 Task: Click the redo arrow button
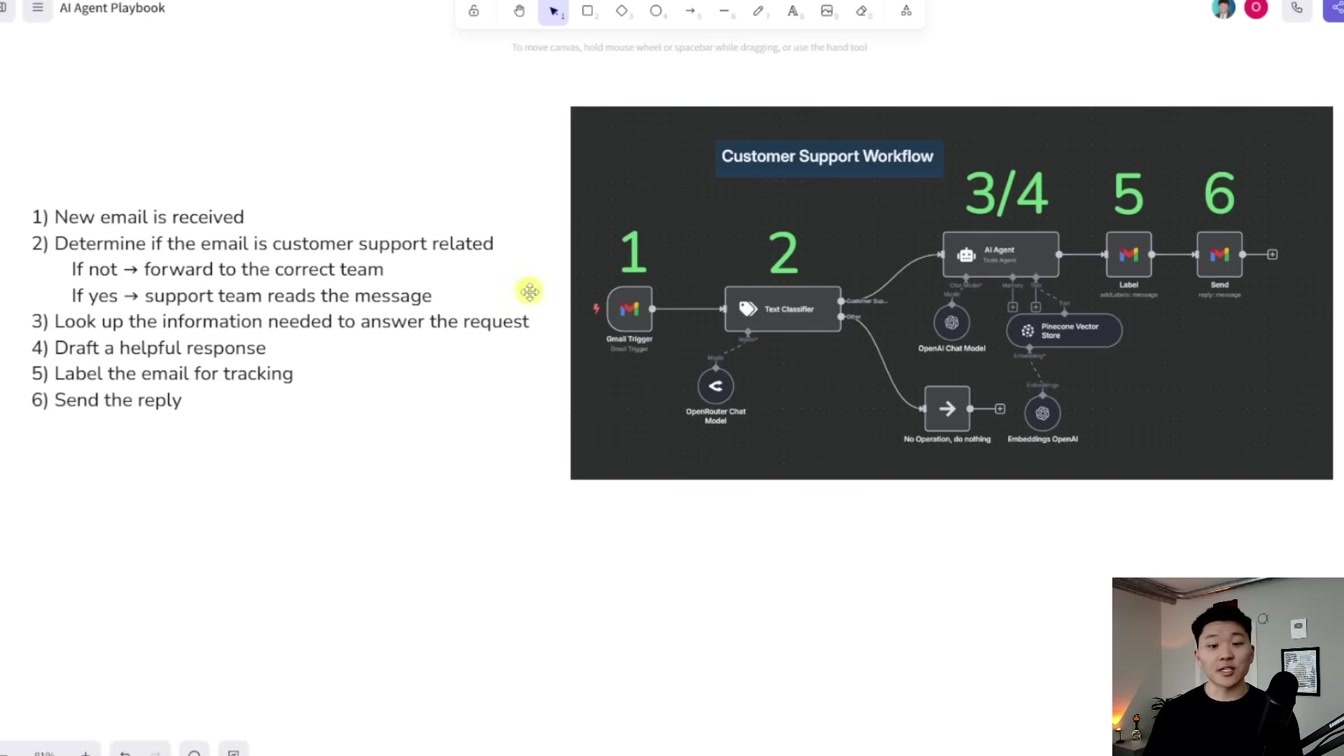(x=154, y=753)
